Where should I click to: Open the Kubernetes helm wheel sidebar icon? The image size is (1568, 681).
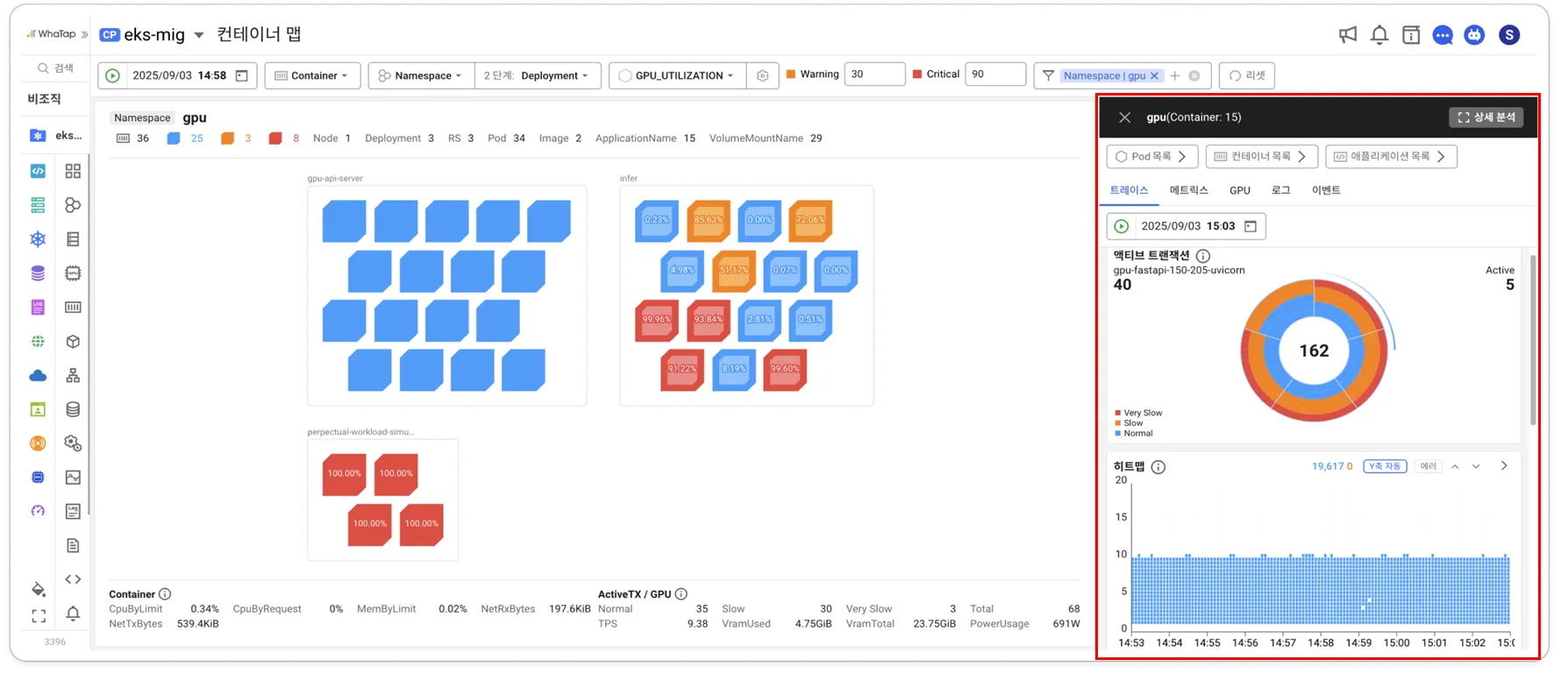(38, 239)
